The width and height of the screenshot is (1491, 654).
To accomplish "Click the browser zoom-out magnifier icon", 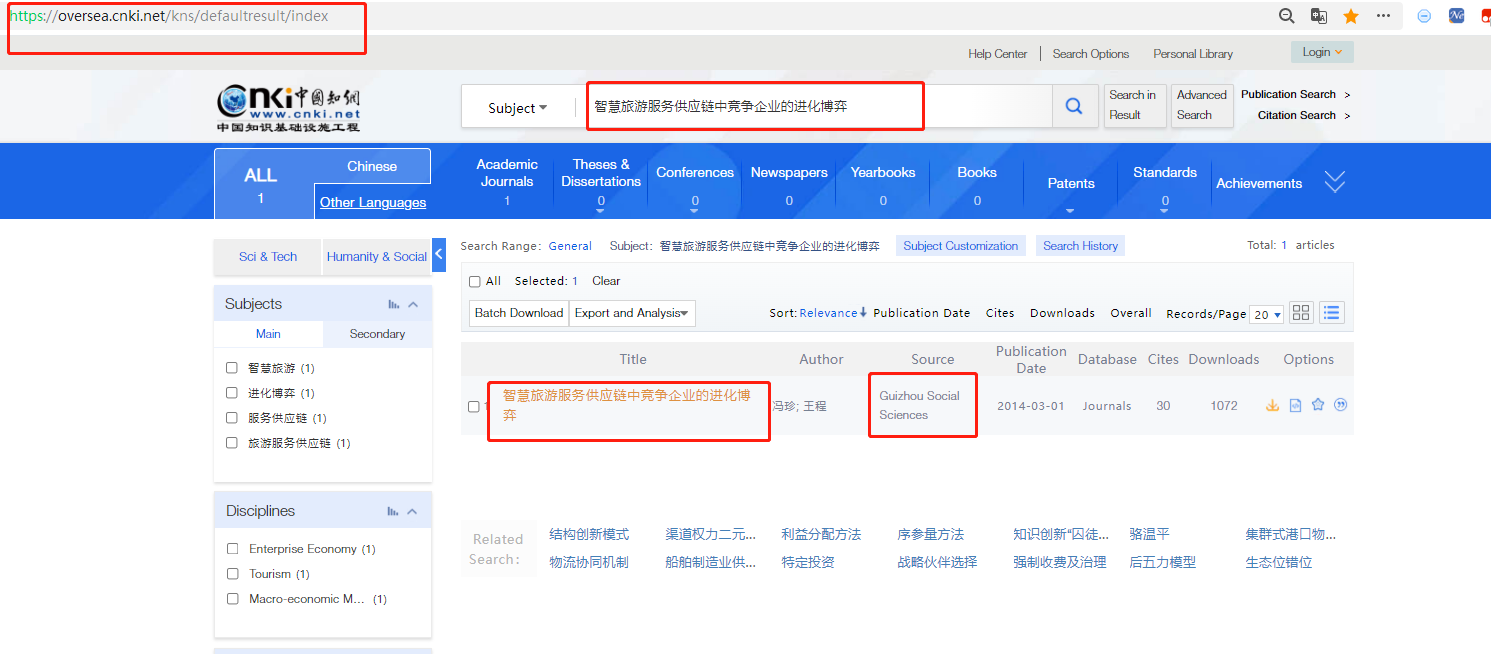I will [x=1287, y=16].
